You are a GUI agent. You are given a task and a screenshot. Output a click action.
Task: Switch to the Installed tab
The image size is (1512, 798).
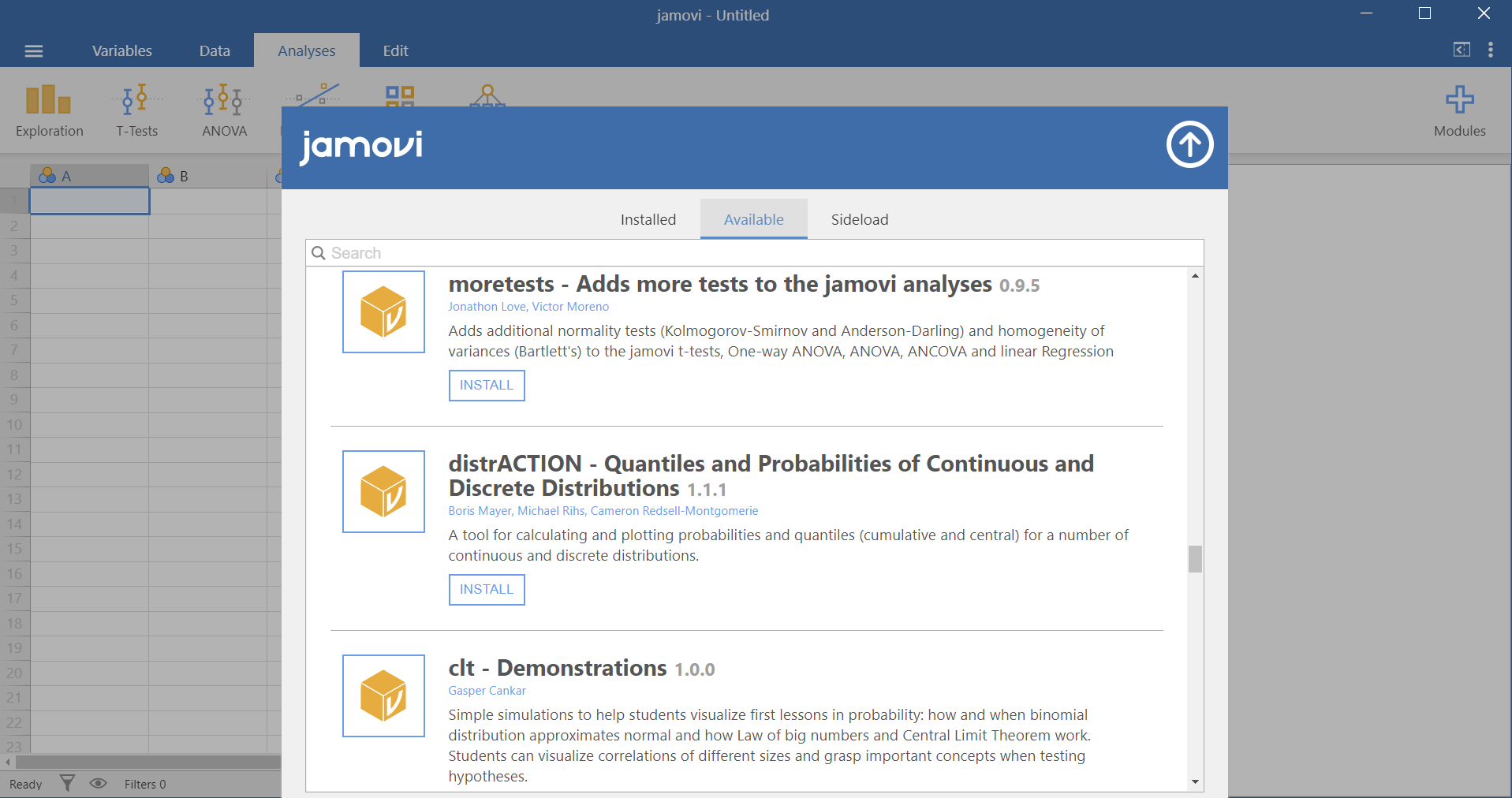(648, 219)
